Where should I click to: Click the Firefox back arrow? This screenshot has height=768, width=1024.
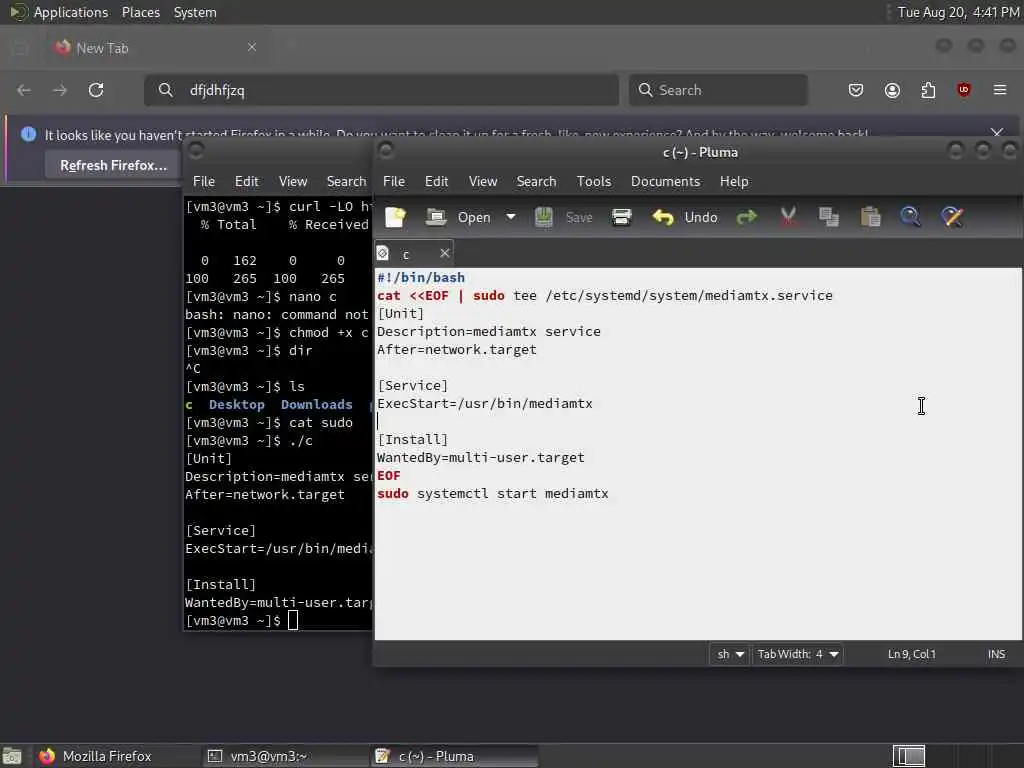(24, 90)
